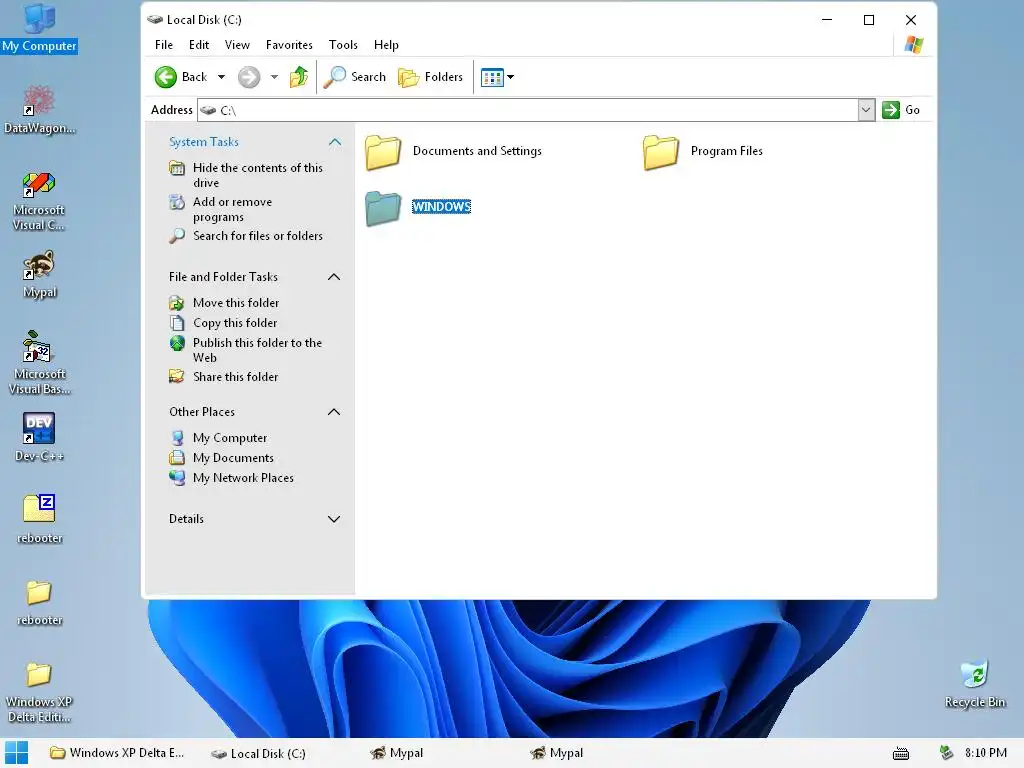
Task: Open the Favorites menu
Action: pos(289,45)
